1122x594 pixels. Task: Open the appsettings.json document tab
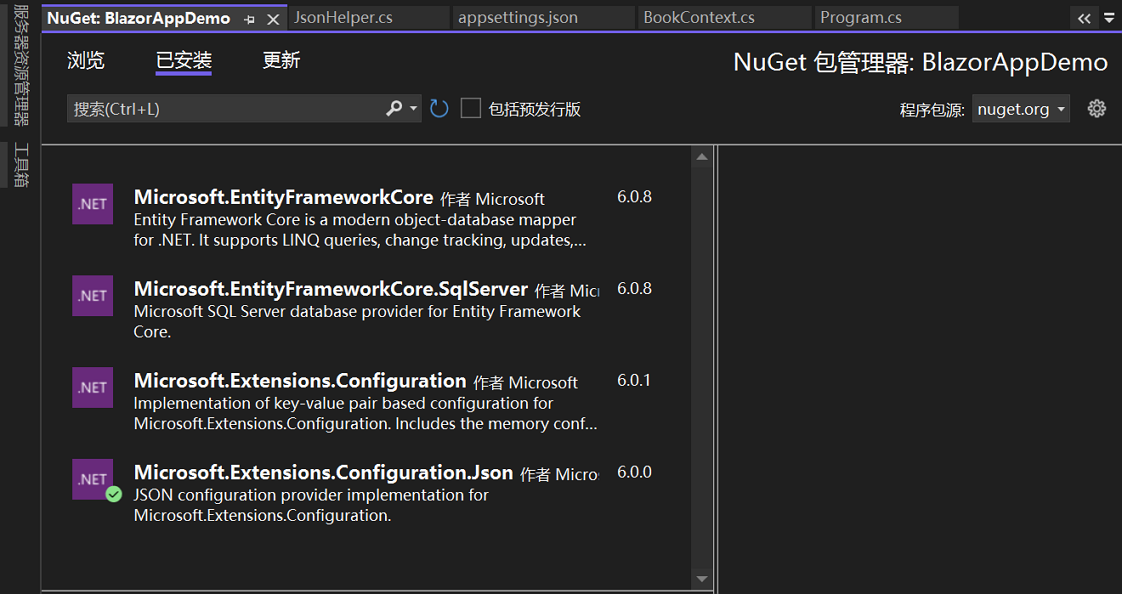pos(518,18)
